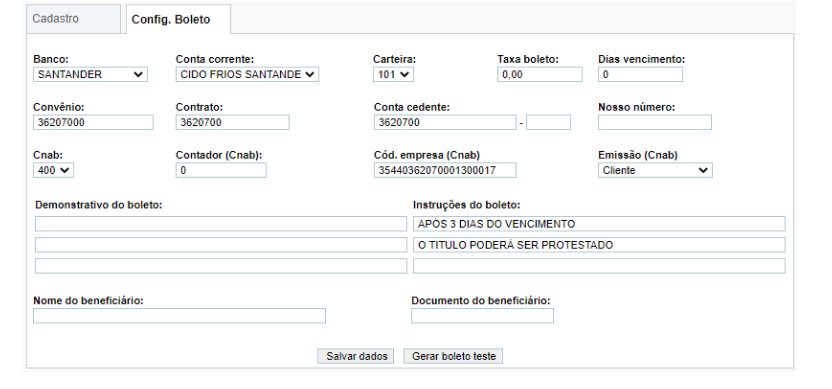
Task: Open the Emissão (Cnab) dropdown showing Cliente
Action: point(655,170)
